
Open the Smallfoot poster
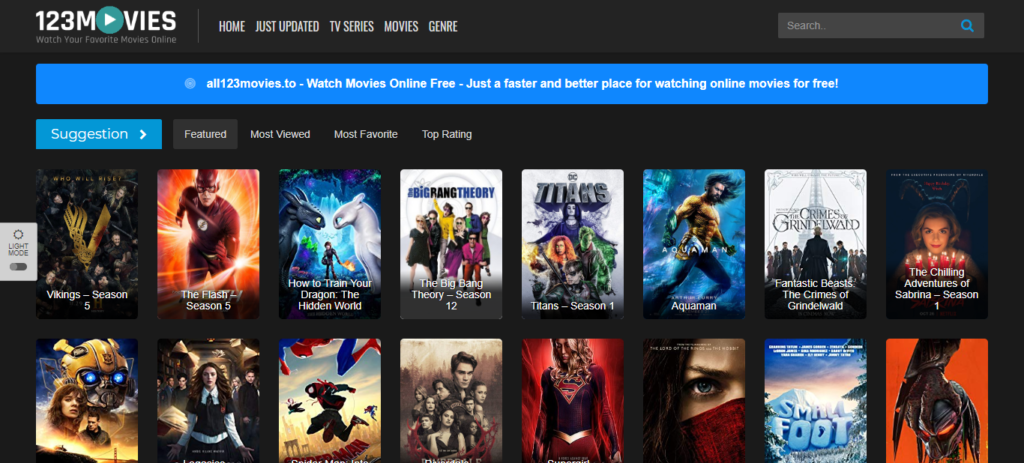[x=816, y=400]
